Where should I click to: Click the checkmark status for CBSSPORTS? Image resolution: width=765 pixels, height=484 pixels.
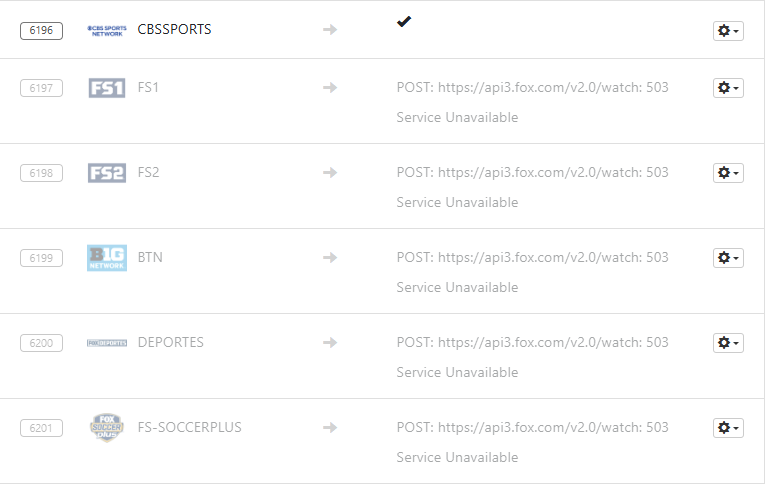(x=404, y=22)
